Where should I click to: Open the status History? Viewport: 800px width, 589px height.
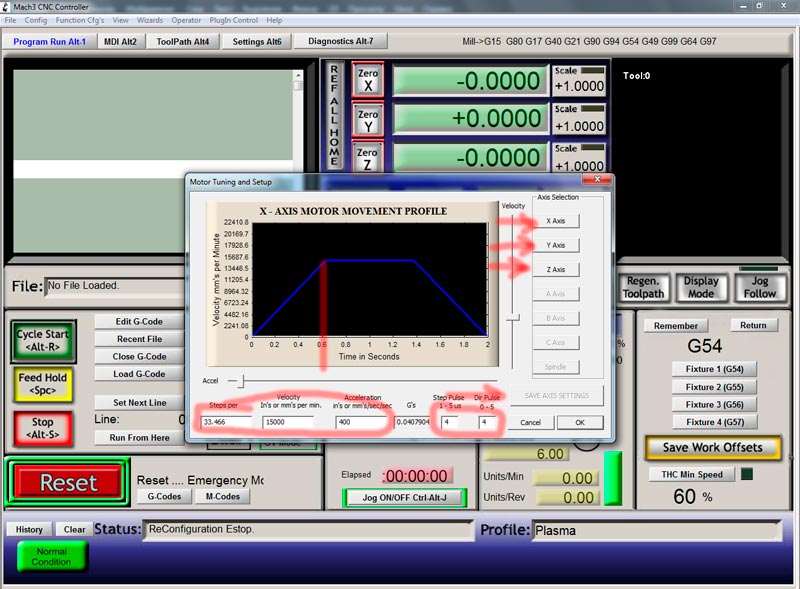[x=29, y=529]
